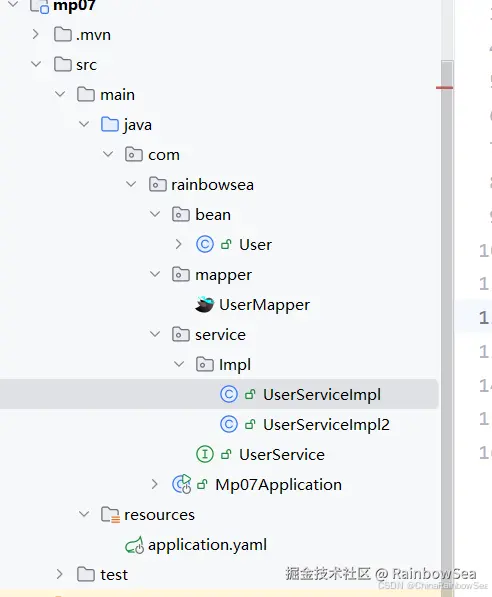Open the UserServiceImpl2 class file
Image resolution: width=492 pixels, height=597 pixels.
pyautogui.click(x=326, y=425)
